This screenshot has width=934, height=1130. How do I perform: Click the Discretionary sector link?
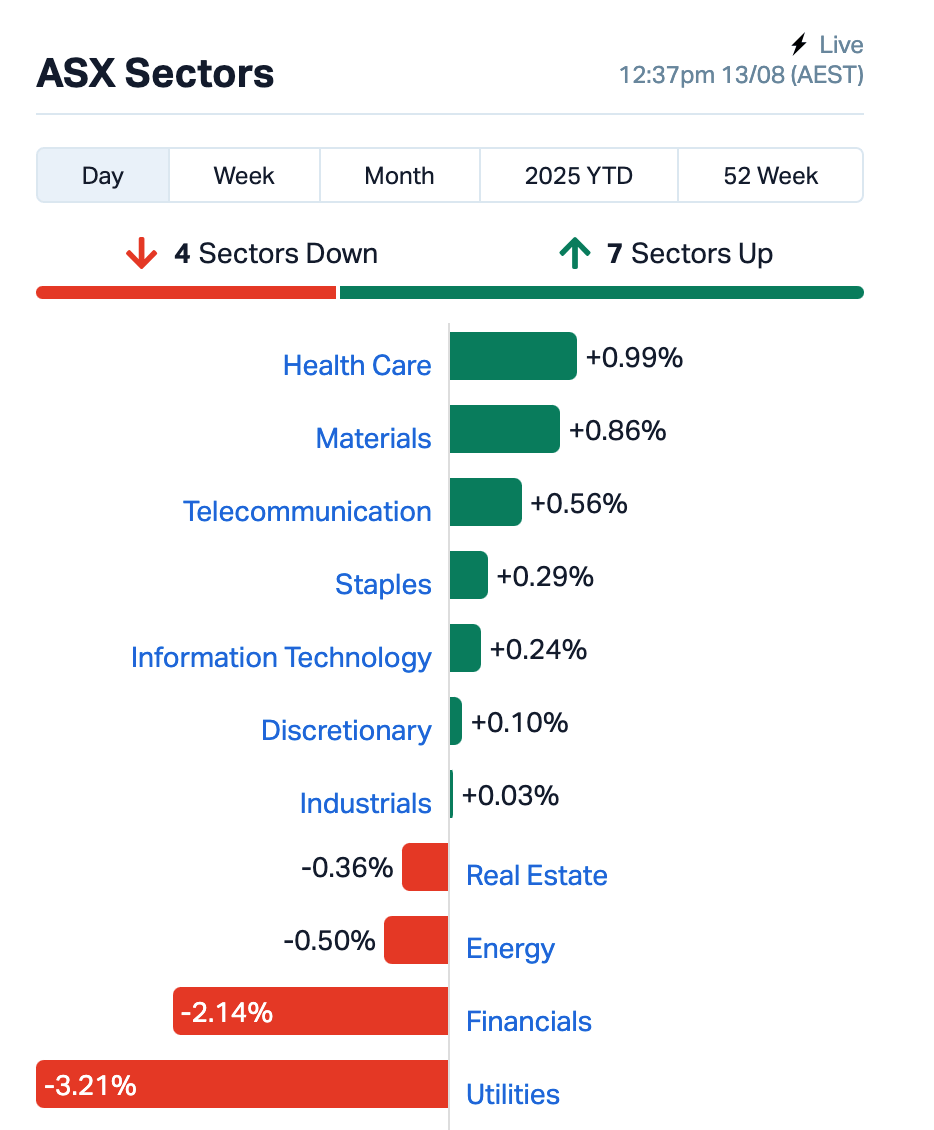pyautogui.click(x=346, y=730)
